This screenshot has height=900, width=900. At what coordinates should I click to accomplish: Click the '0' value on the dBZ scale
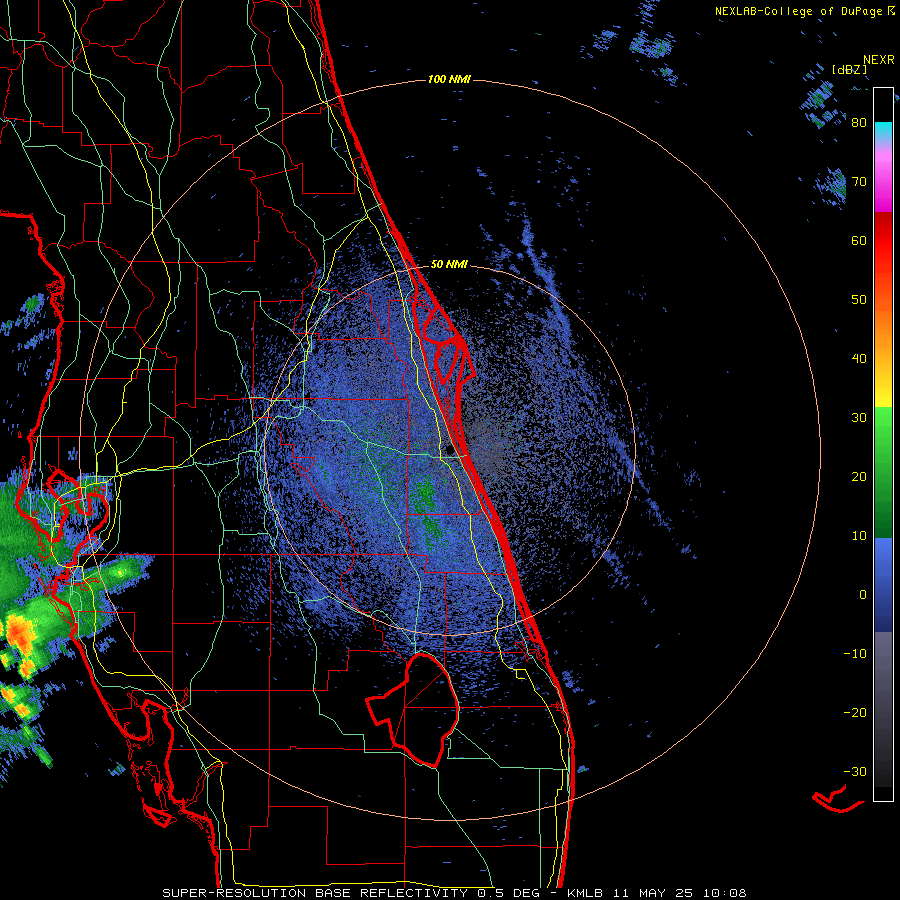click(863, 595)
